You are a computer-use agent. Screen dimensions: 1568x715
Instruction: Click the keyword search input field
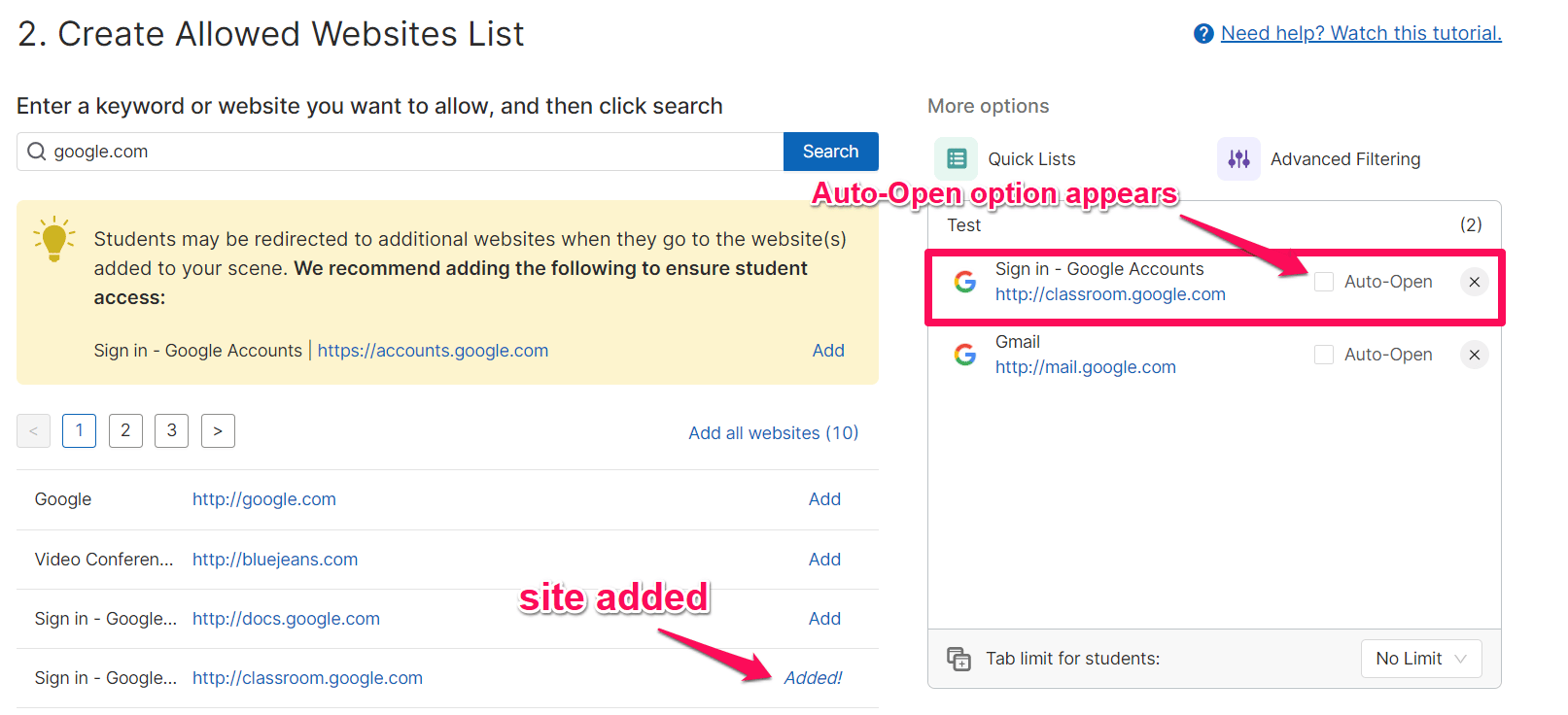tap(400, 152)
